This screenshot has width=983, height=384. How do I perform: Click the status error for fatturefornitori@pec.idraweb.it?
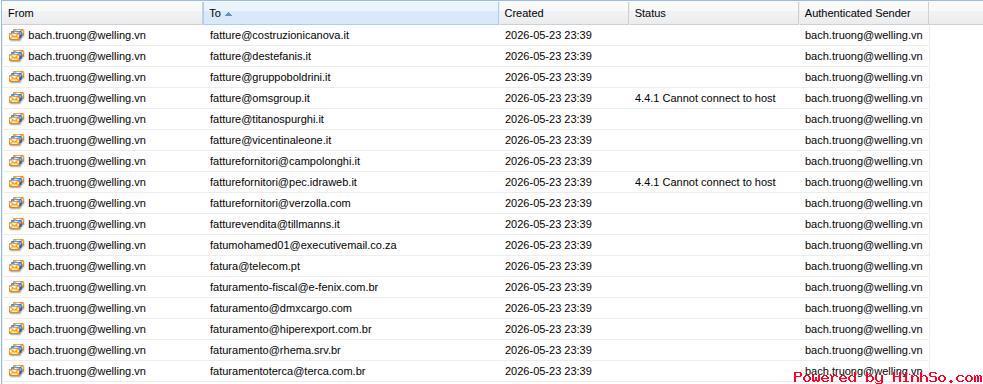pyautogui.click(x=705, y=182)
